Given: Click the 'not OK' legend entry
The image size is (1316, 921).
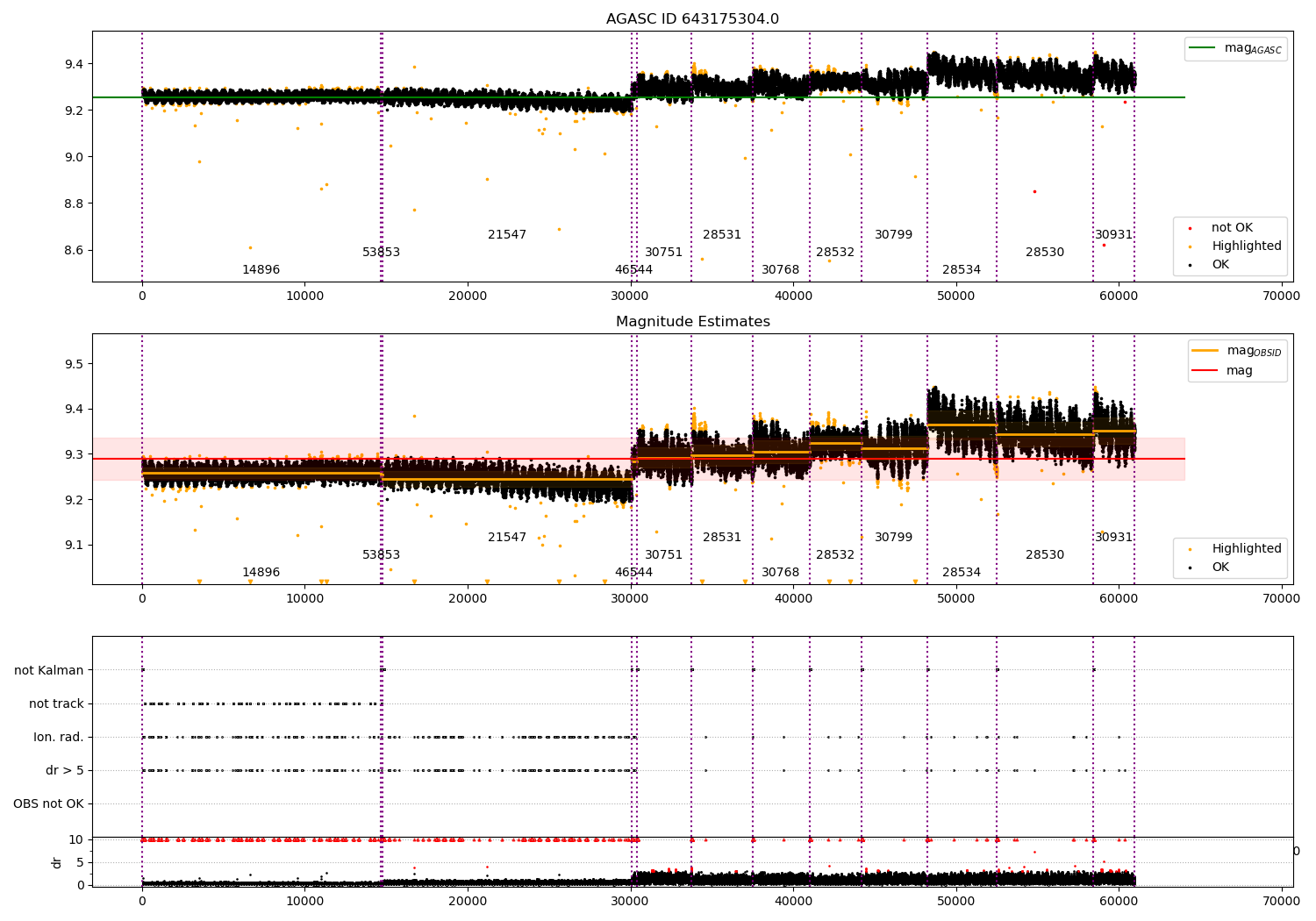Looking at the screenshot, I should click(x=1221, y=227).
